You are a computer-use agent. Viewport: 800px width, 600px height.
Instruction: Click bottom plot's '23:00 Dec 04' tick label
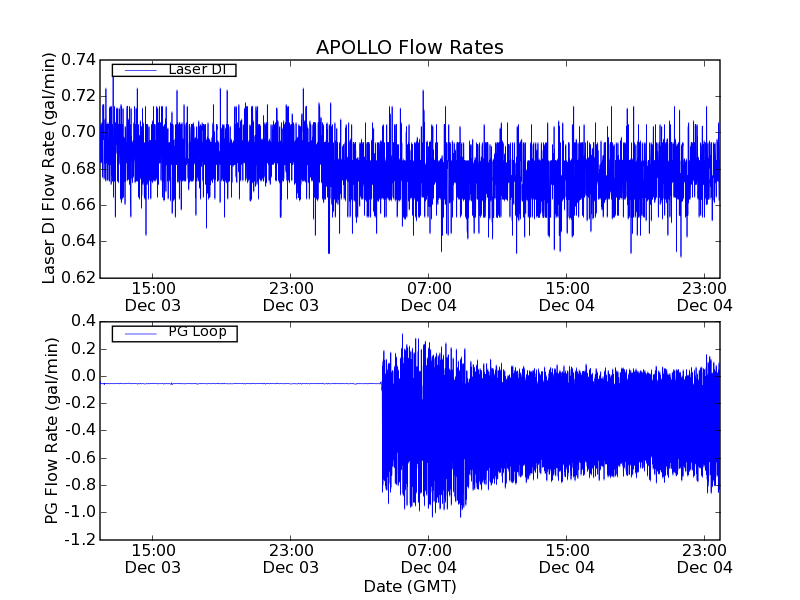point(705,559)
